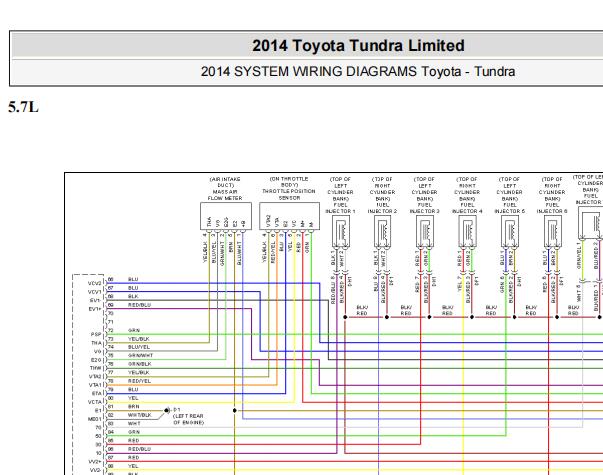Click the "BLU" wire label at pin 67

point(133,288)
